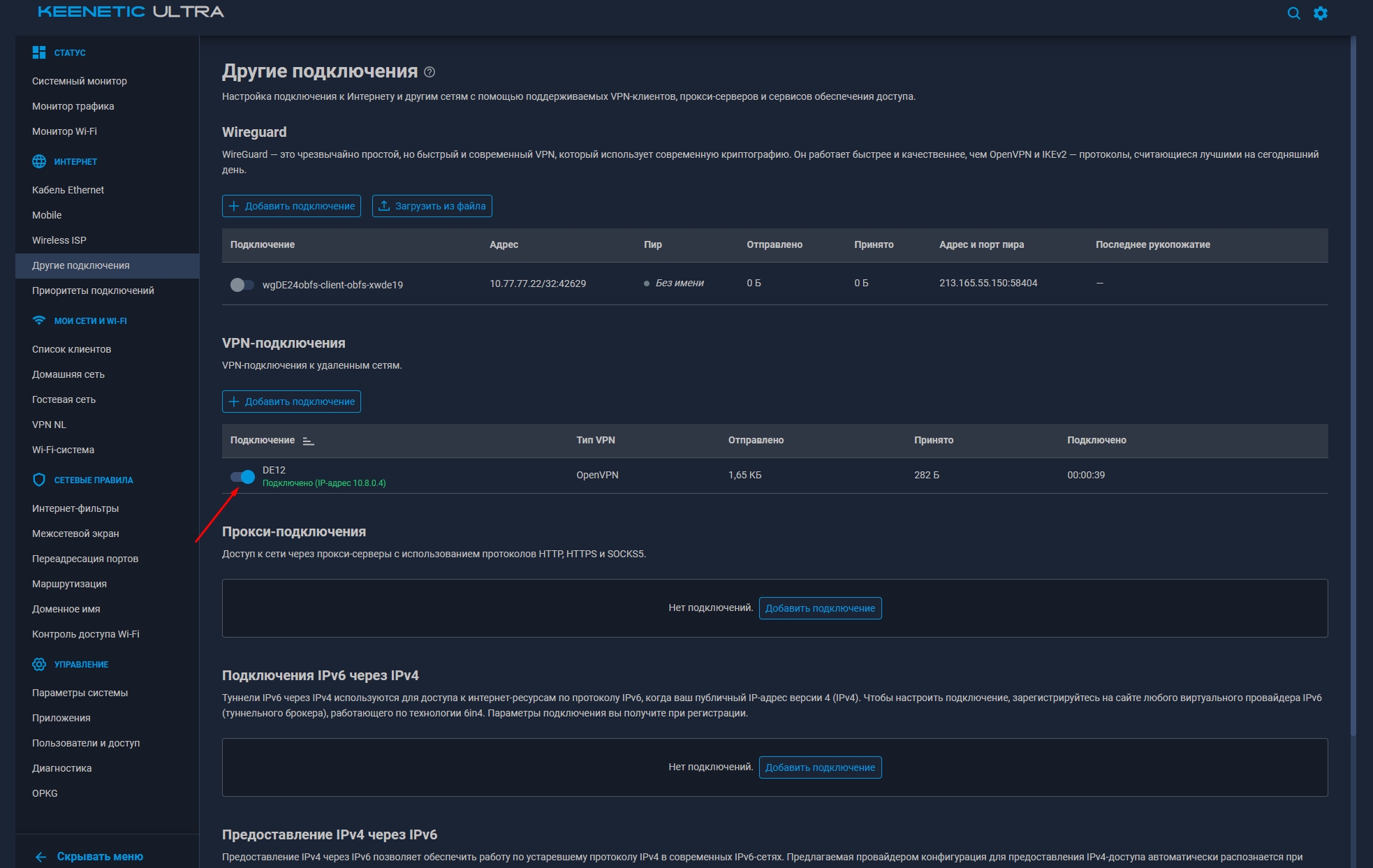Screen dimensions: 1373x868
Task: Open Системный монитор page
Action: click(80, 81)
